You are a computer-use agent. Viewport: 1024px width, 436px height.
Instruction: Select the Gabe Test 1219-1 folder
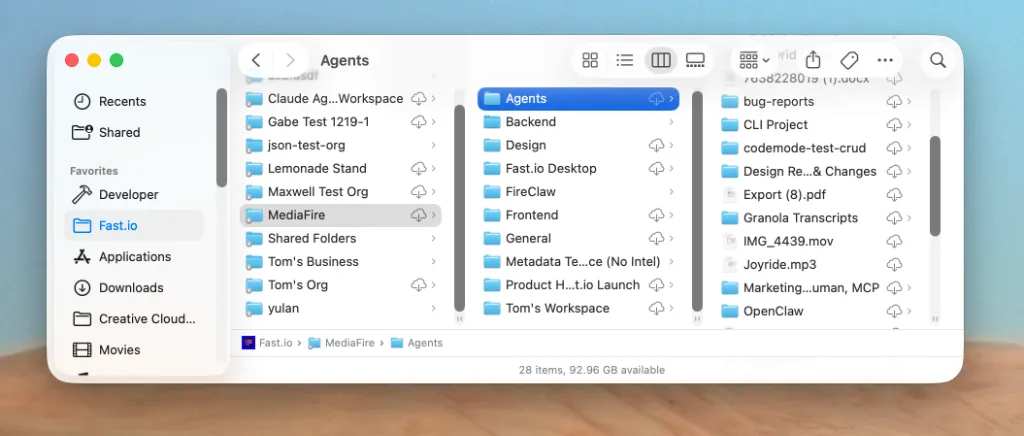pyautogui.click(x=340, y=121)
